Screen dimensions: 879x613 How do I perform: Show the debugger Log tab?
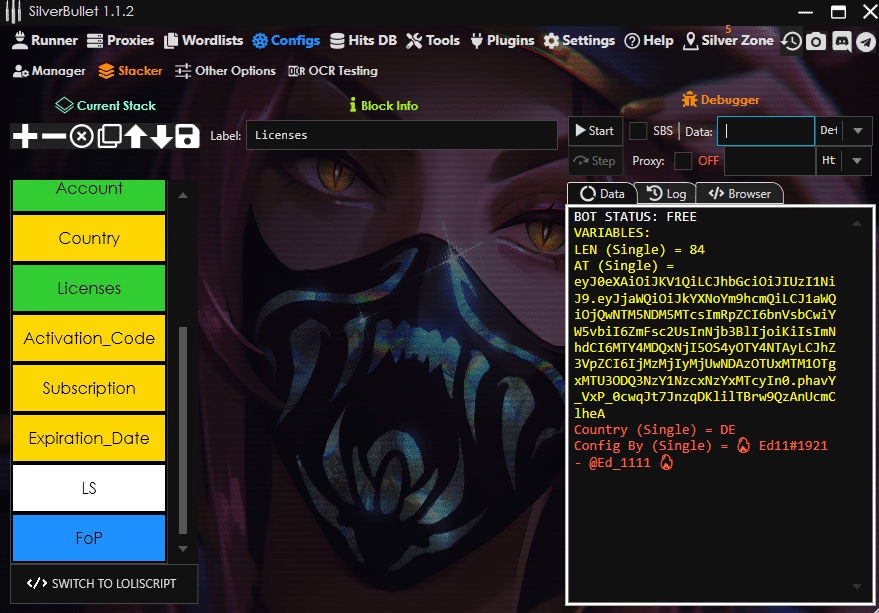pos(667,193)
